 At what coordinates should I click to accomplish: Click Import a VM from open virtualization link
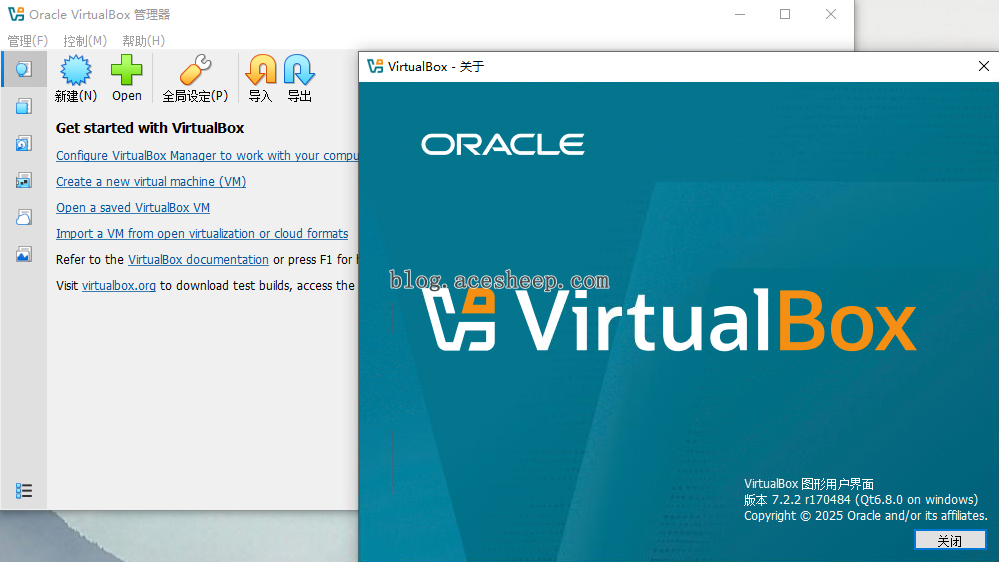(202, 234)
